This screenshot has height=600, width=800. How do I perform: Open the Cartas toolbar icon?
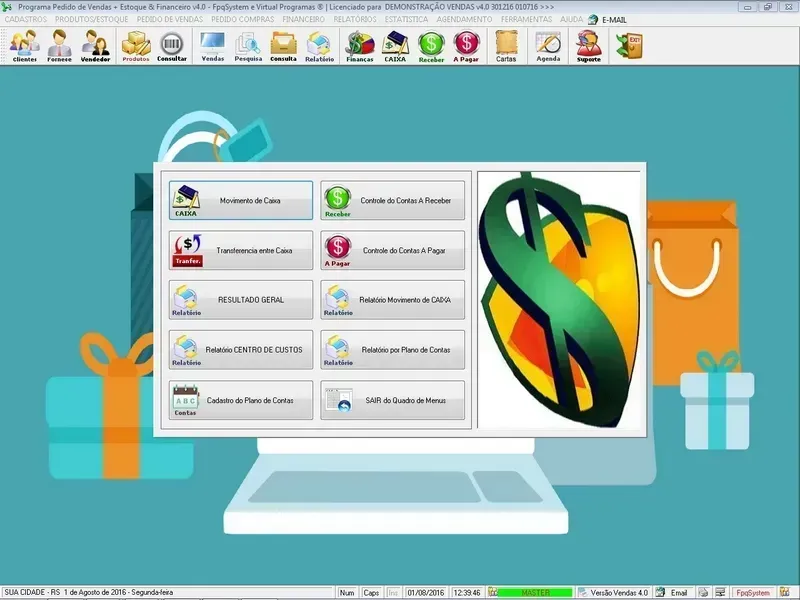pyautogui.click(x=506, y=46)
